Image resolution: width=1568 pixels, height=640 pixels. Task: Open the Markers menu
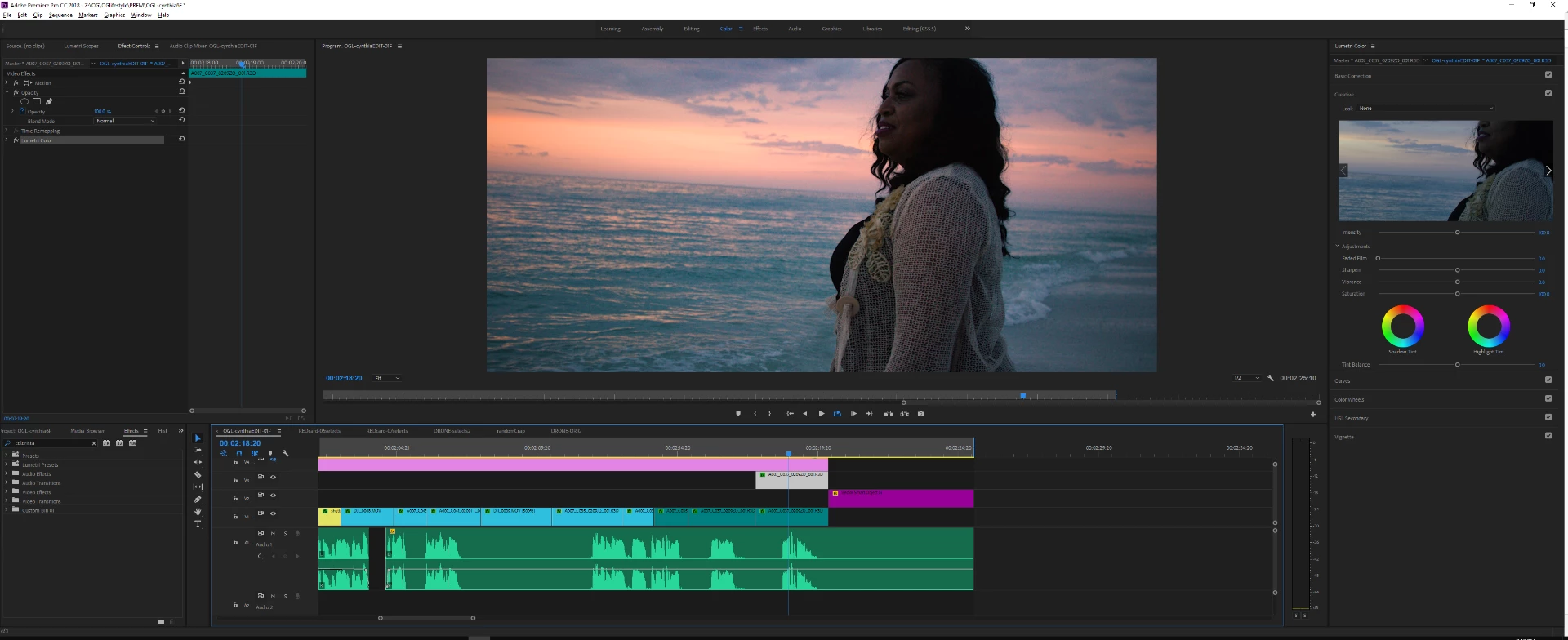(88, 15)
